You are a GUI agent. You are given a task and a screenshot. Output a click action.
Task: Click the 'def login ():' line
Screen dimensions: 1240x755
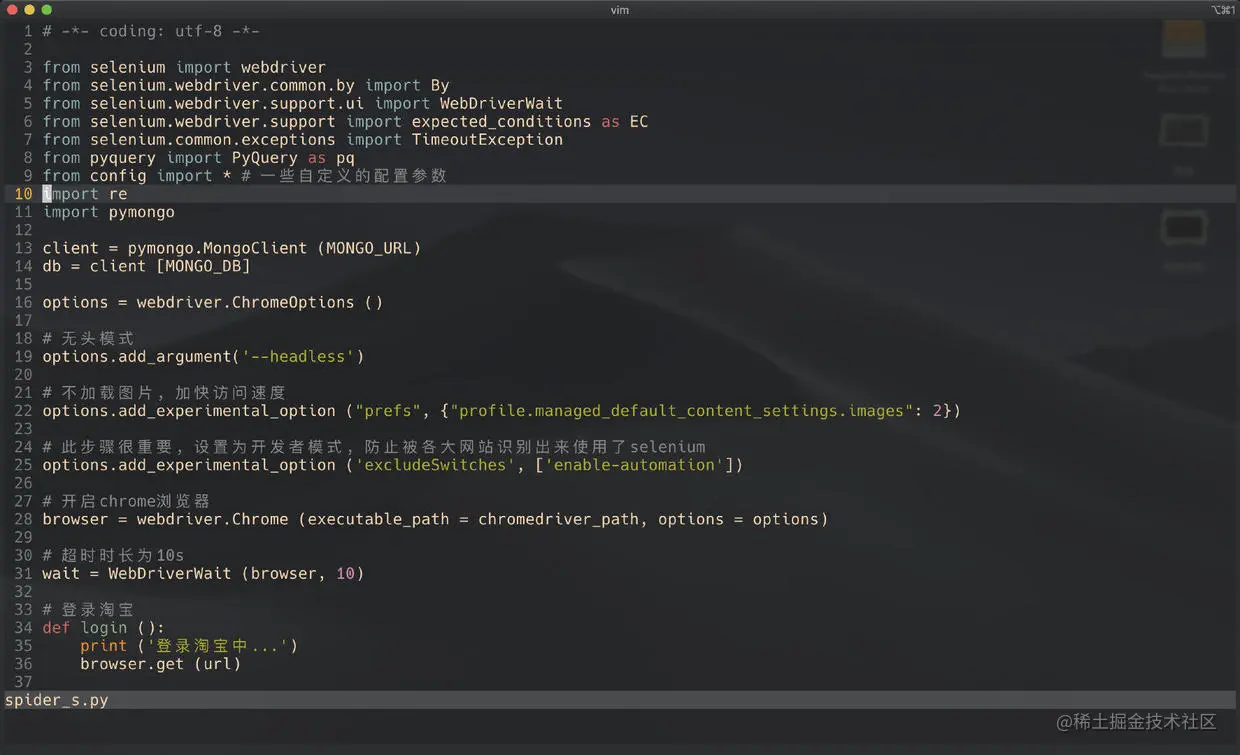103,627
